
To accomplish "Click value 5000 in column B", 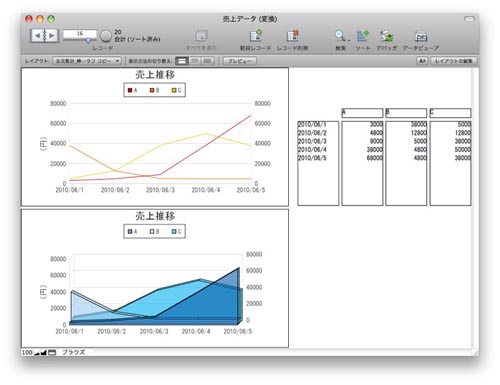I will 420,141.
